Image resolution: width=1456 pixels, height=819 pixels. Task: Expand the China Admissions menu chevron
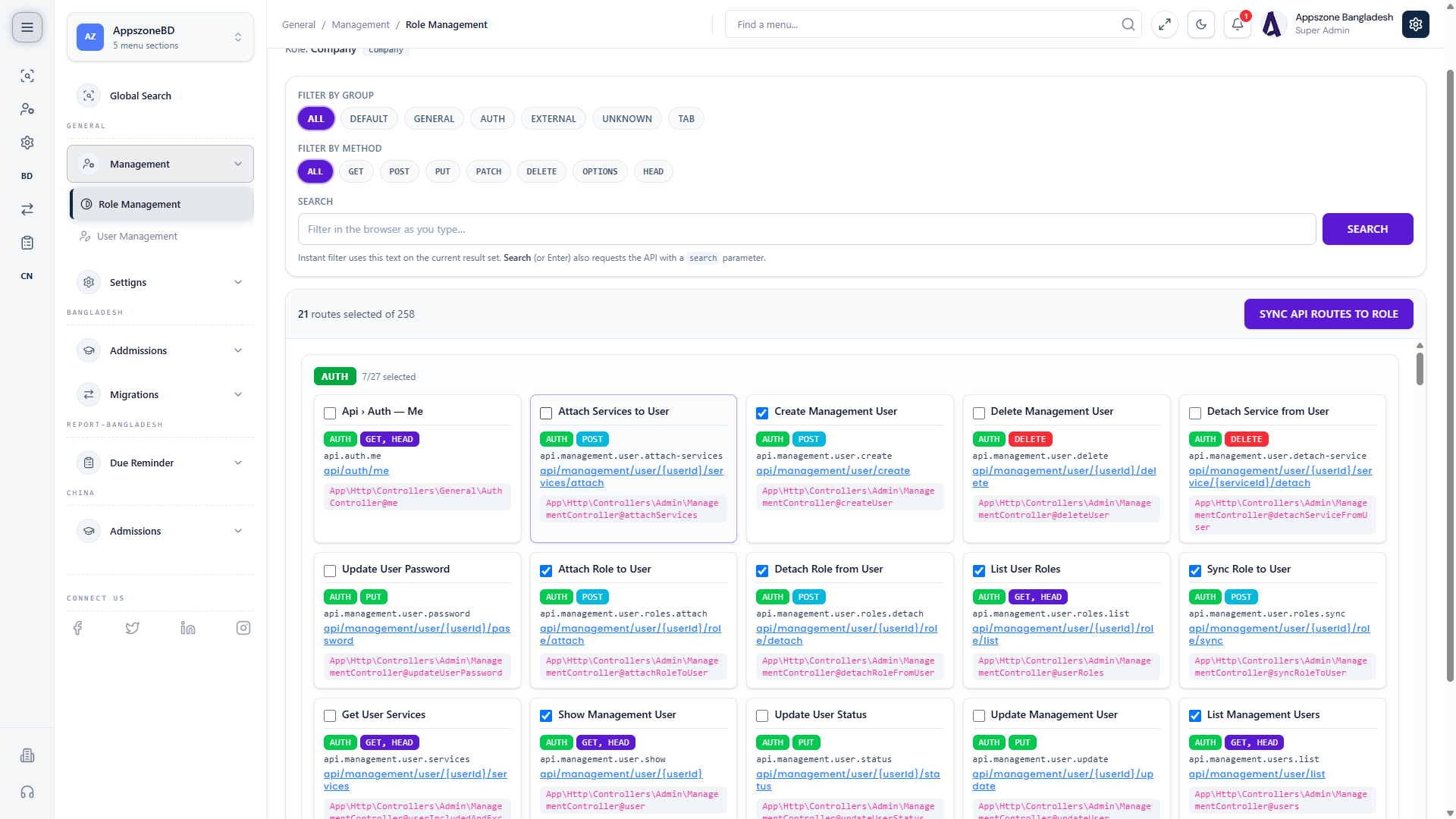tap(238, 531)
